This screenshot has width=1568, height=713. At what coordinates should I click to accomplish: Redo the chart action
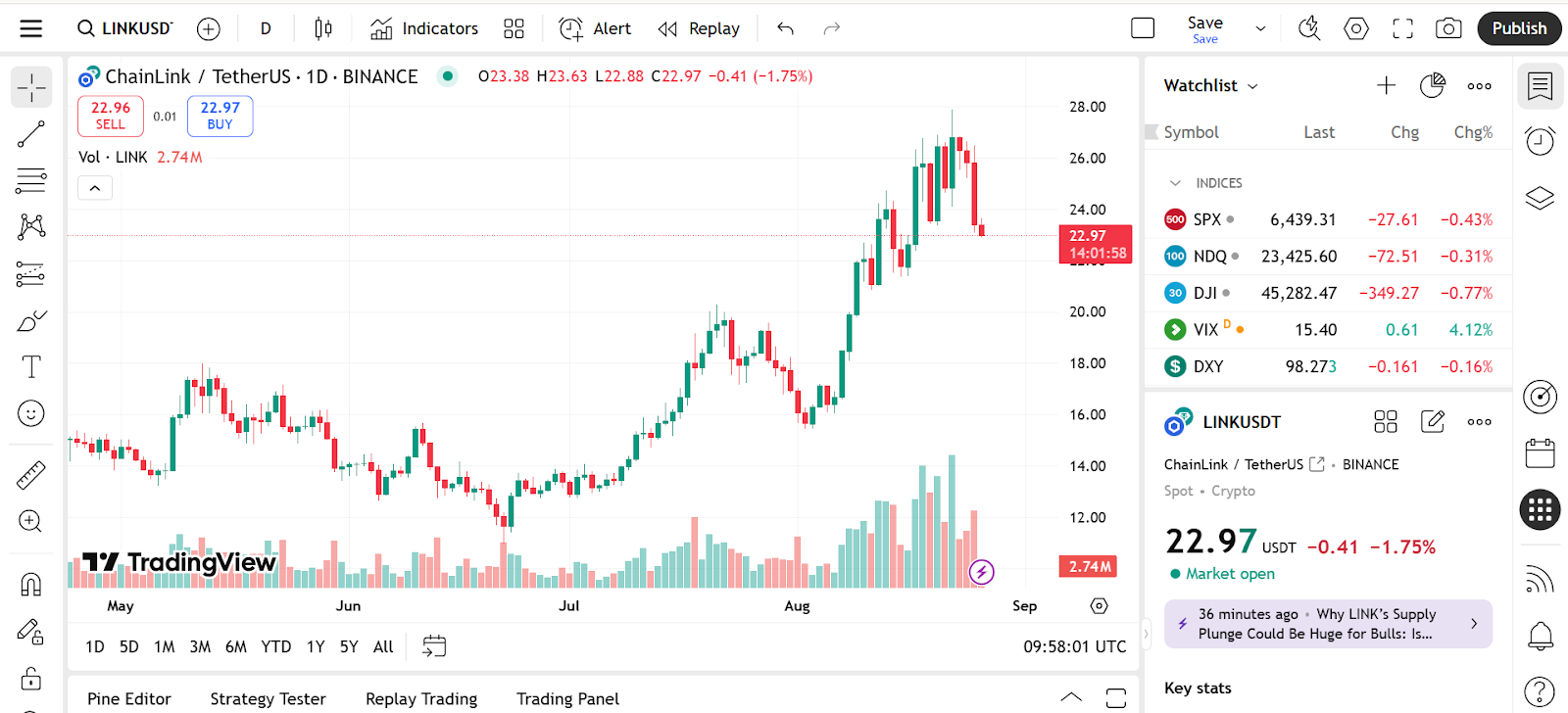pyautogui.click(x=832, y=28)
